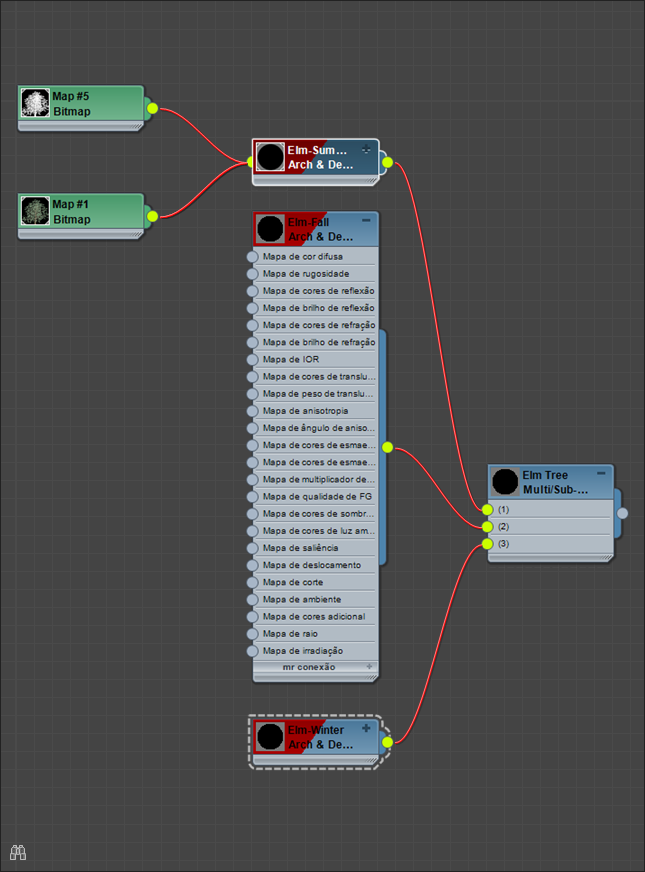Click the Mapa de peso de translu... row
Viewport: 645px width, 872px height.
[315, 394]
